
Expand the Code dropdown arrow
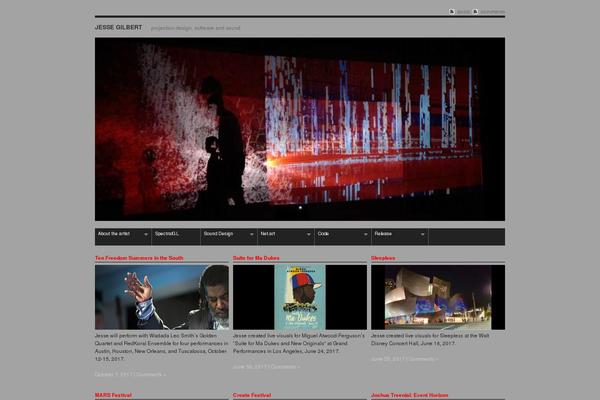365,234
